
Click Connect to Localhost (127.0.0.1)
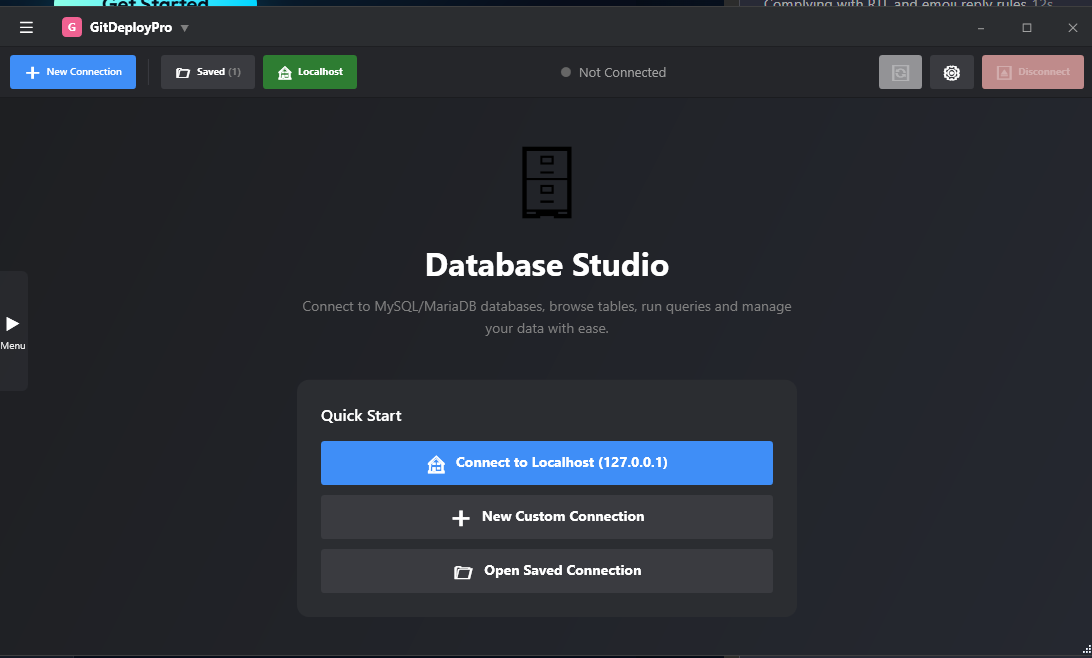point(546,463)
